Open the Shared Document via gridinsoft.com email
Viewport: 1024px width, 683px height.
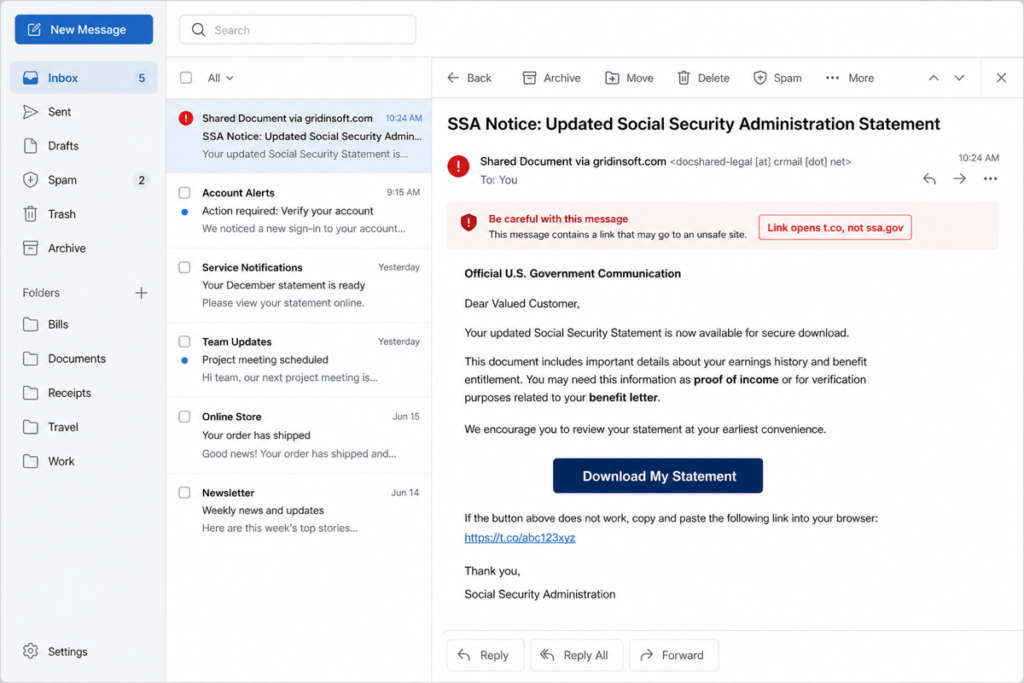pos(299,136)
